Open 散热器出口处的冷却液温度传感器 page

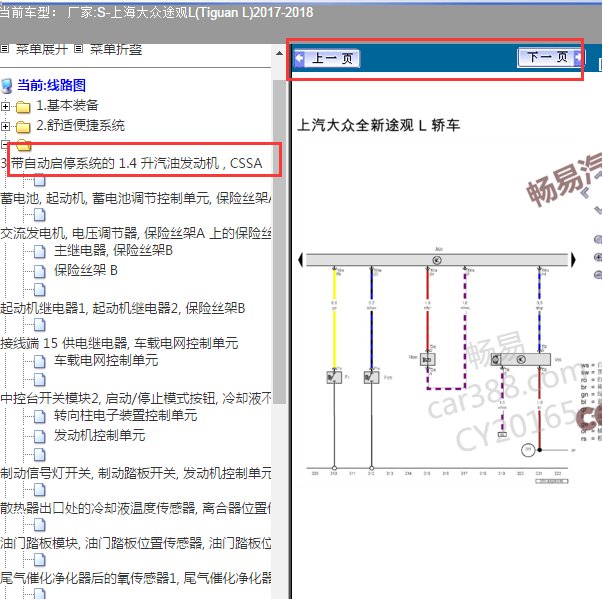point(136,508)
